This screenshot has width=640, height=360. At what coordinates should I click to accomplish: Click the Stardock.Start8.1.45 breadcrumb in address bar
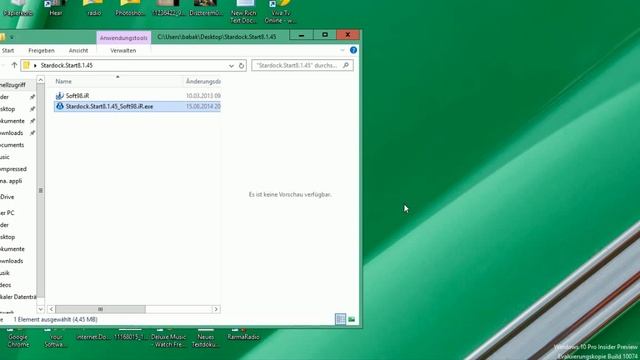67,65
